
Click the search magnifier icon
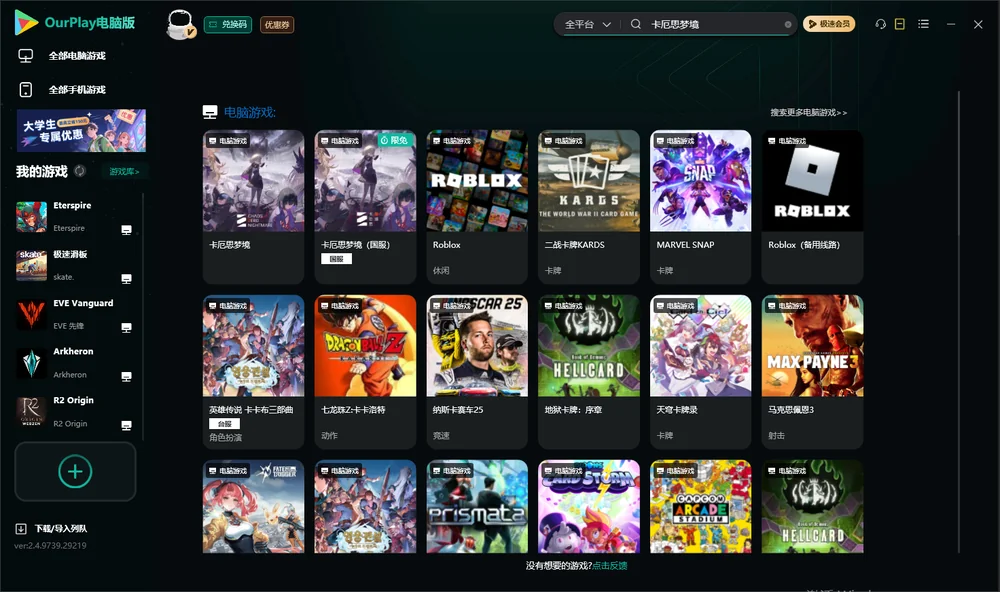click(636, 24)
